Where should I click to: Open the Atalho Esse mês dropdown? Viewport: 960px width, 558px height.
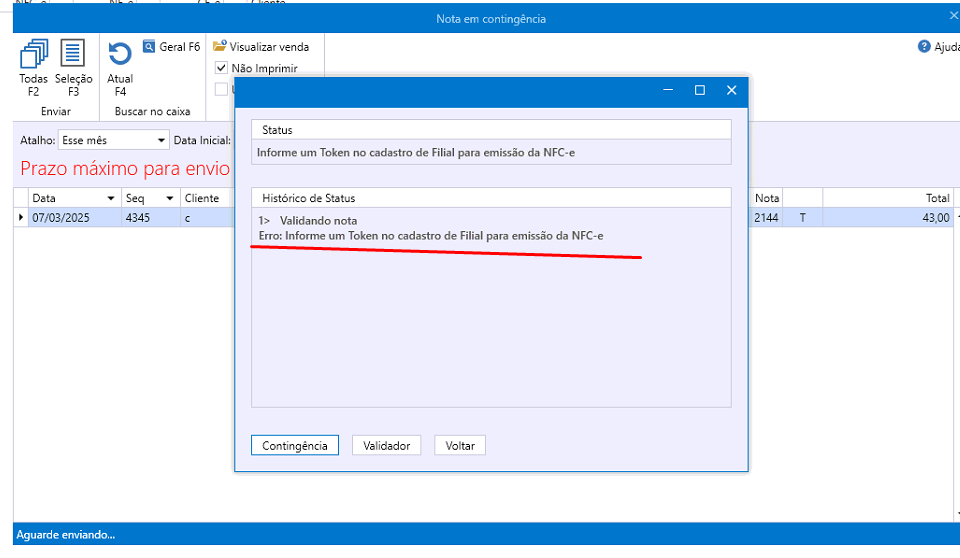[x=160, y=141]
